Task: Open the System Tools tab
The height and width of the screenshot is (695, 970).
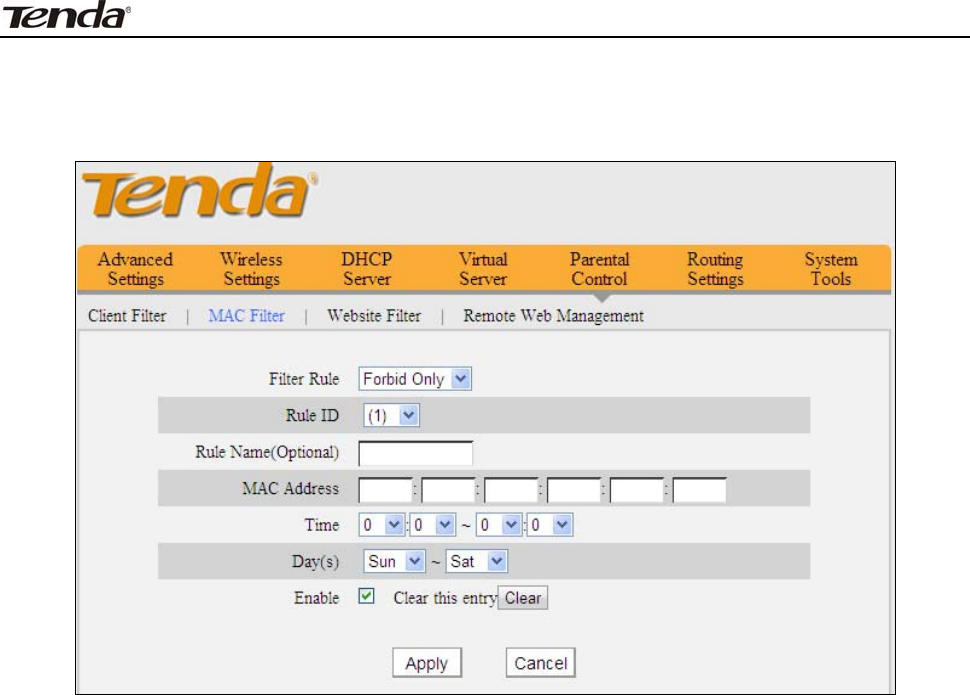Action: click(831, 269)
